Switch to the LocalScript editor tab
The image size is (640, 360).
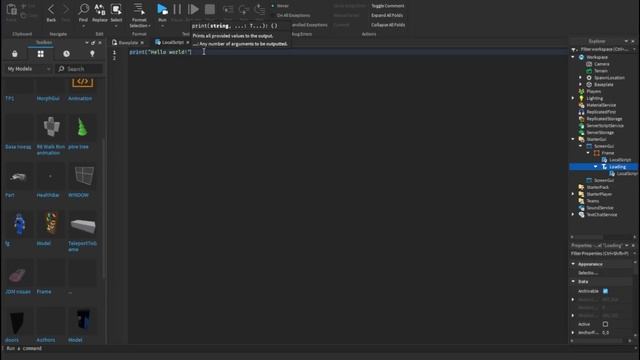point(172,42)
